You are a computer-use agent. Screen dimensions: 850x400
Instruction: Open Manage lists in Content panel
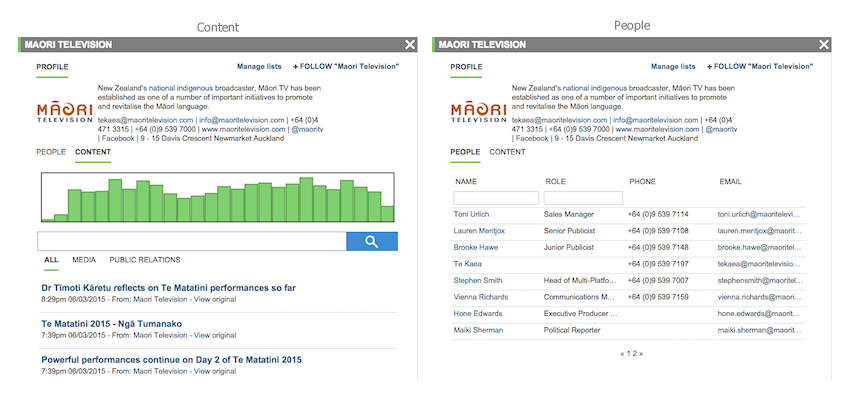(x=259, y=67)
